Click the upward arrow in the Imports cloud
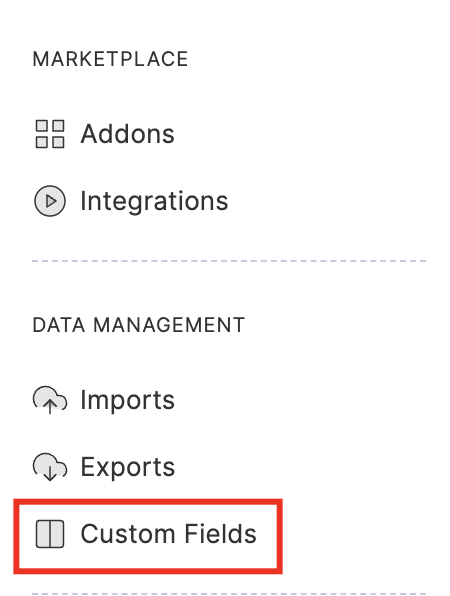Screen dimensions: 450x596 pyautogui.click(x=50, y=407)
